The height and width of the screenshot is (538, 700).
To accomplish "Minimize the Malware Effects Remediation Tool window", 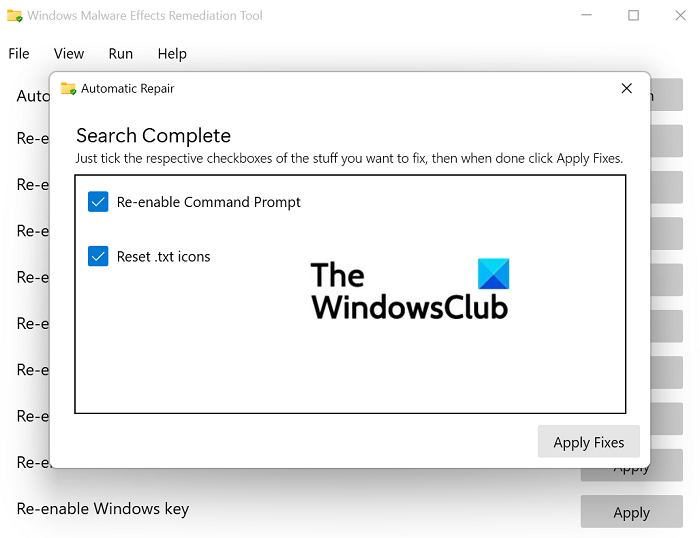I will point(586,15).
